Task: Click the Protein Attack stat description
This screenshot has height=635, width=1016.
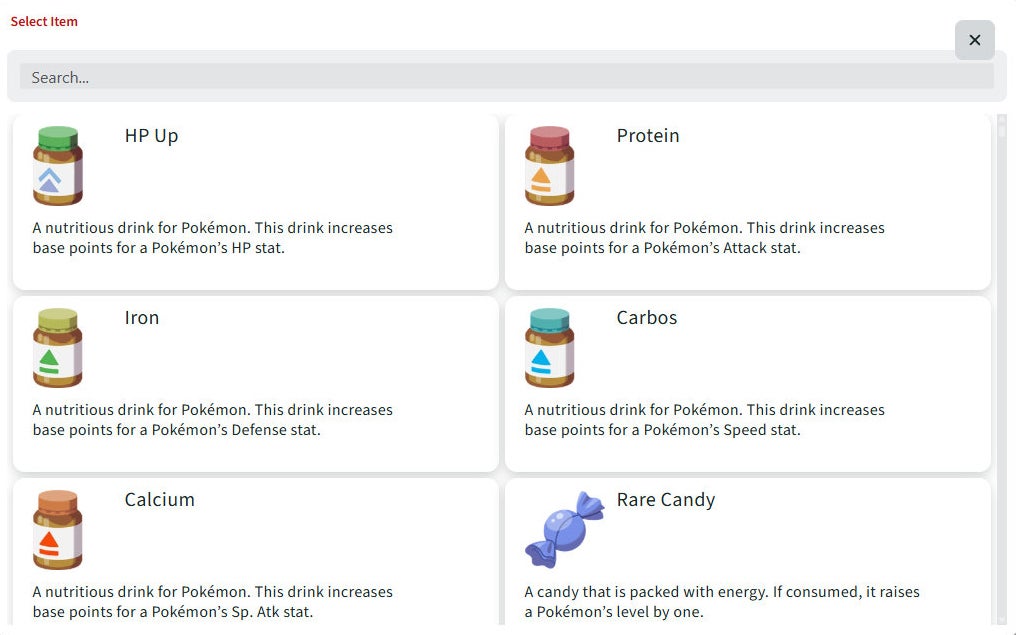Action: 705,238
